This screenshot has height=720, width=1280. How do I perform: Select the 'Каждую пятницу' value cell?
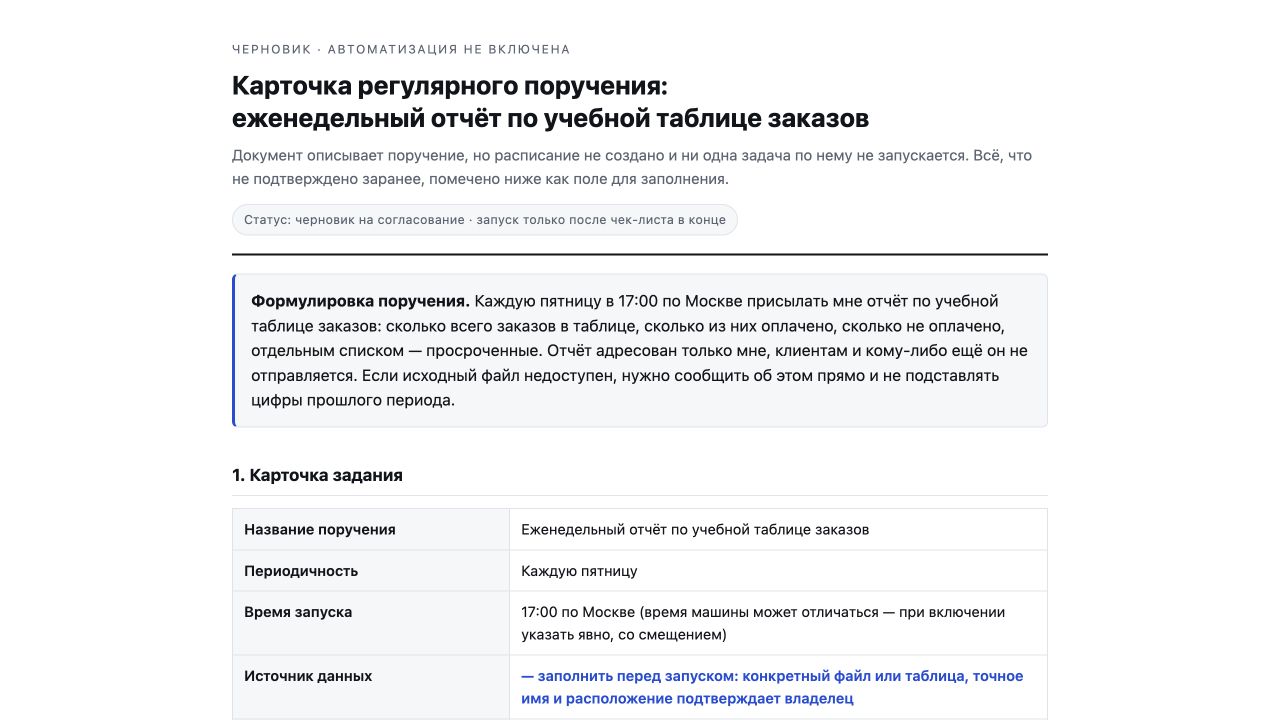tap(778, 571)
